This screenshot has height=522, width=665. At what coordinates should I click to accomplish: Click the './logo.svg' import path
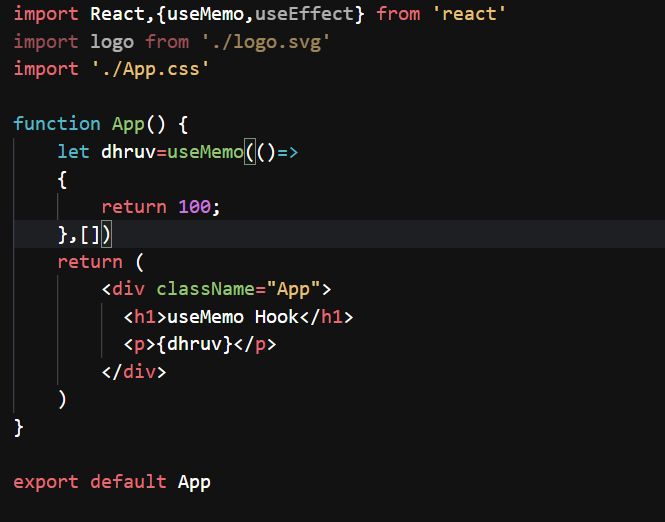coord(265,42)
